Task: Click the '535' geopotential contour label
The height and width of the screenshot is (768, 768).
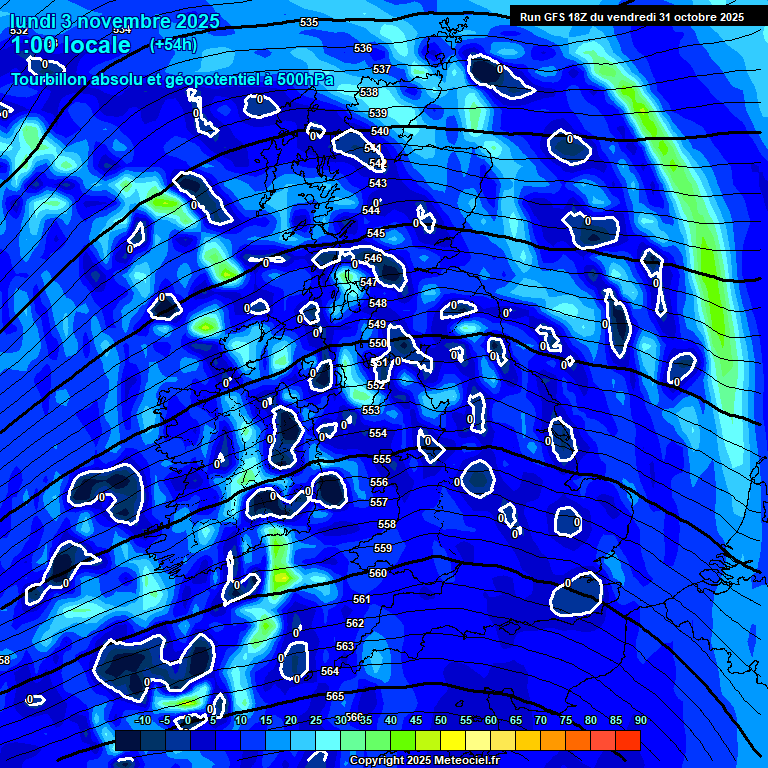Action: point(309,22)
